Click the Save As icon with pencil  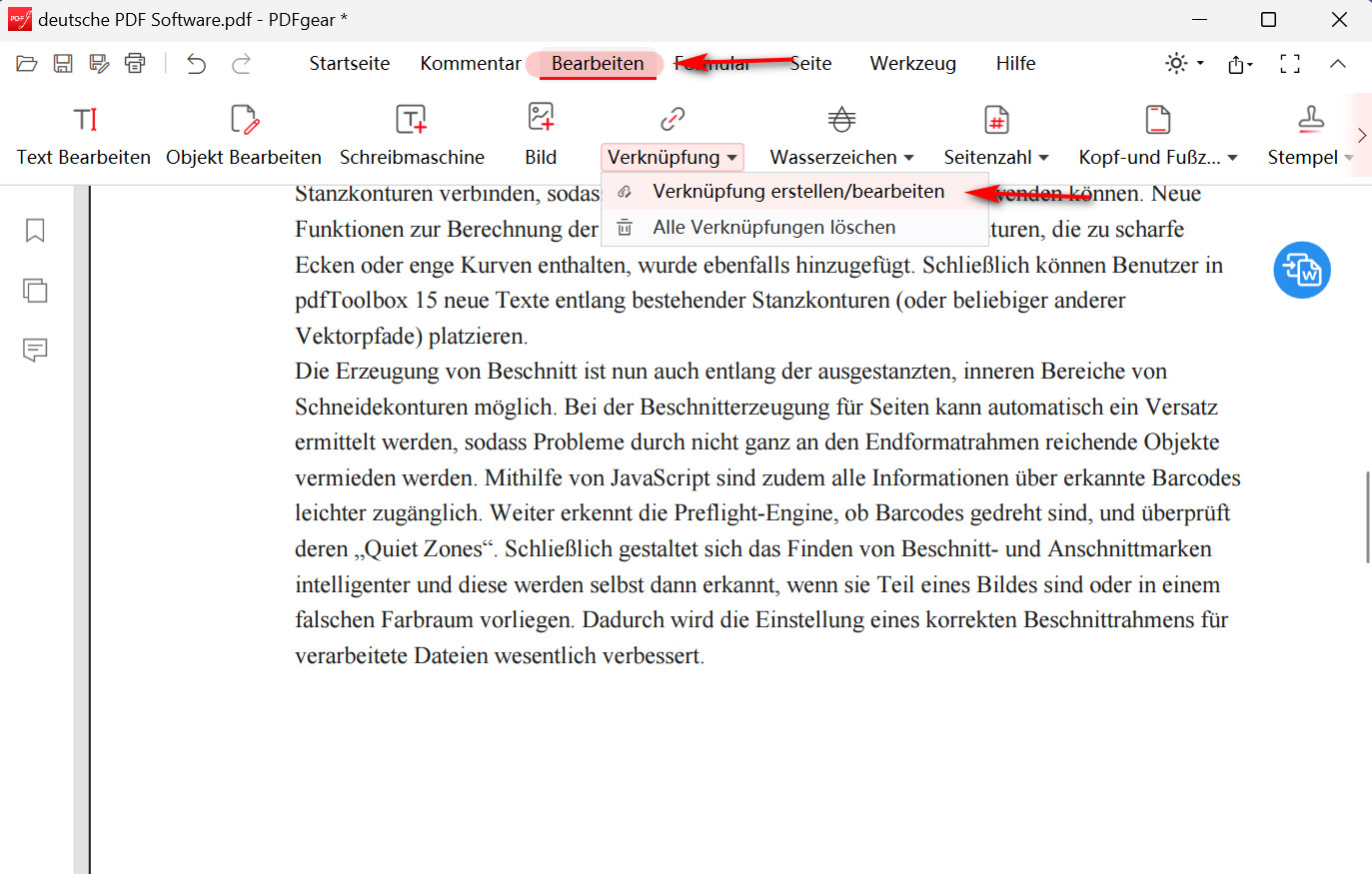point(99,64)
